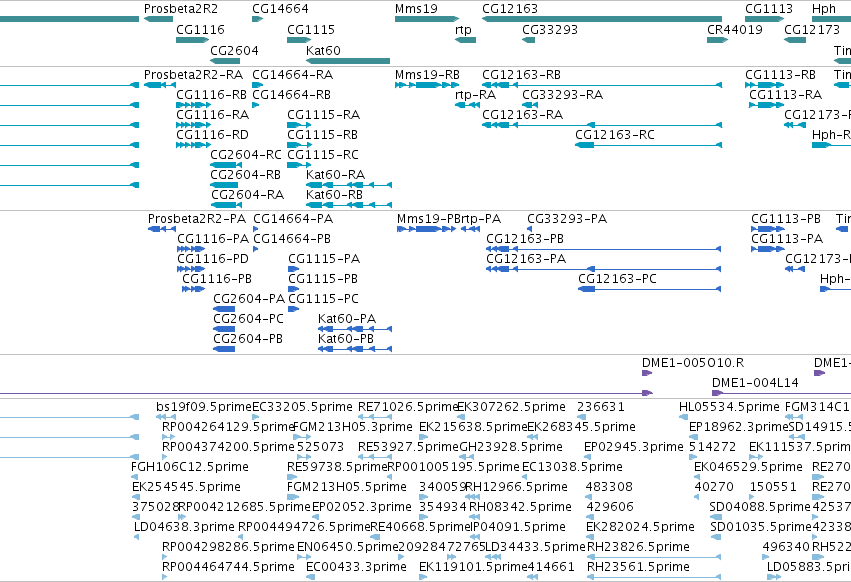Select the DME1-004L14 feature label
The image size is (851, 582).
pyautogui.click(x=755, y=383)
